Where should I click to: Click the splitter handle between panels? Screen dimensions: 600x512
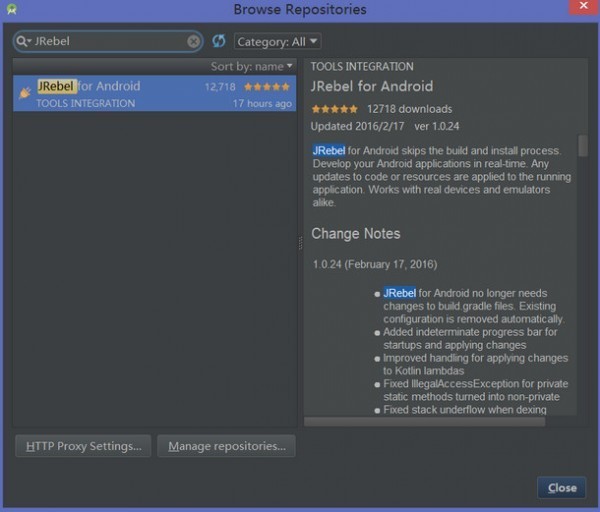(300, 243)
